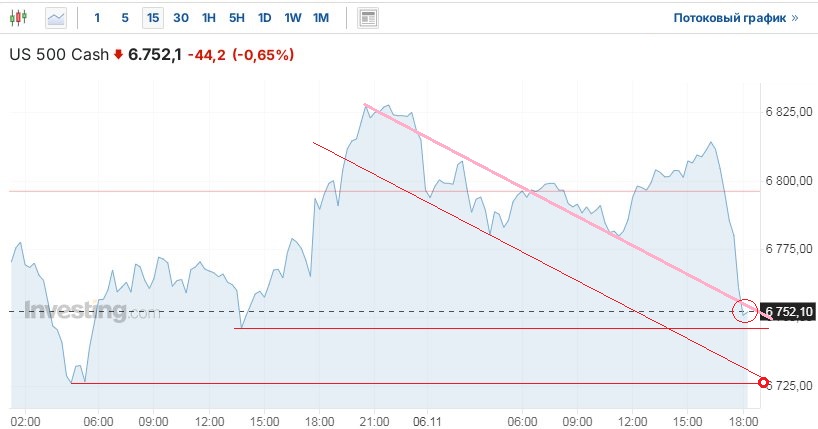Click the US 500 Cash instrument title

[59, 55]
